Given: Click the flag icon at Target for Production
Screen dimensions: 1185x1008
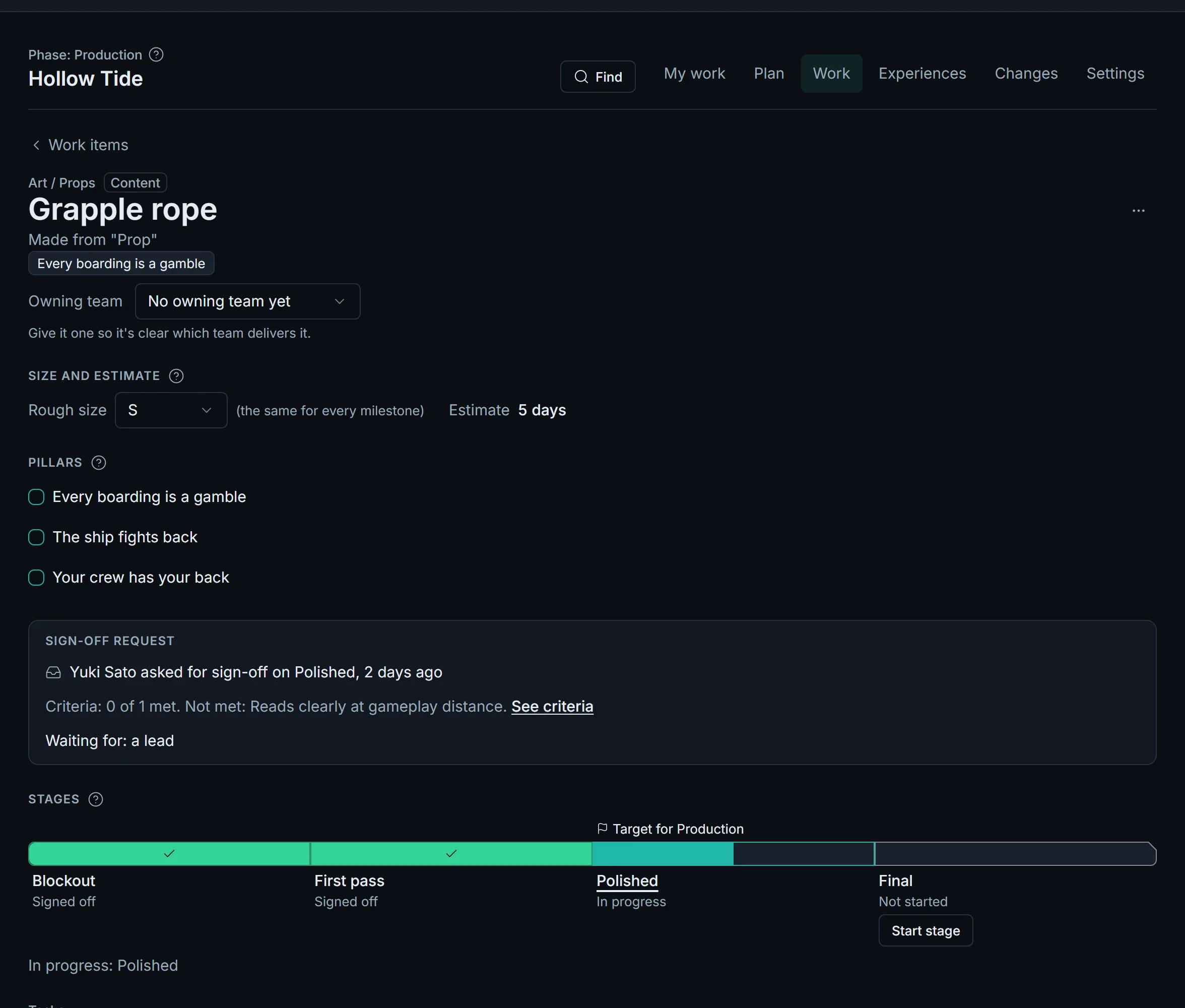Looking at the screenshot, I should tap(602, 828).
